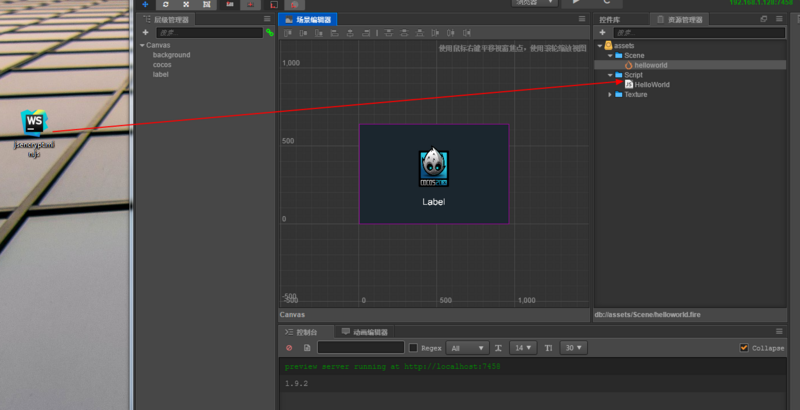The width and height of the screenshot is (800, 410).
Task: Click the distribute horizontal center icon
Action: click(x=451, y=33)
